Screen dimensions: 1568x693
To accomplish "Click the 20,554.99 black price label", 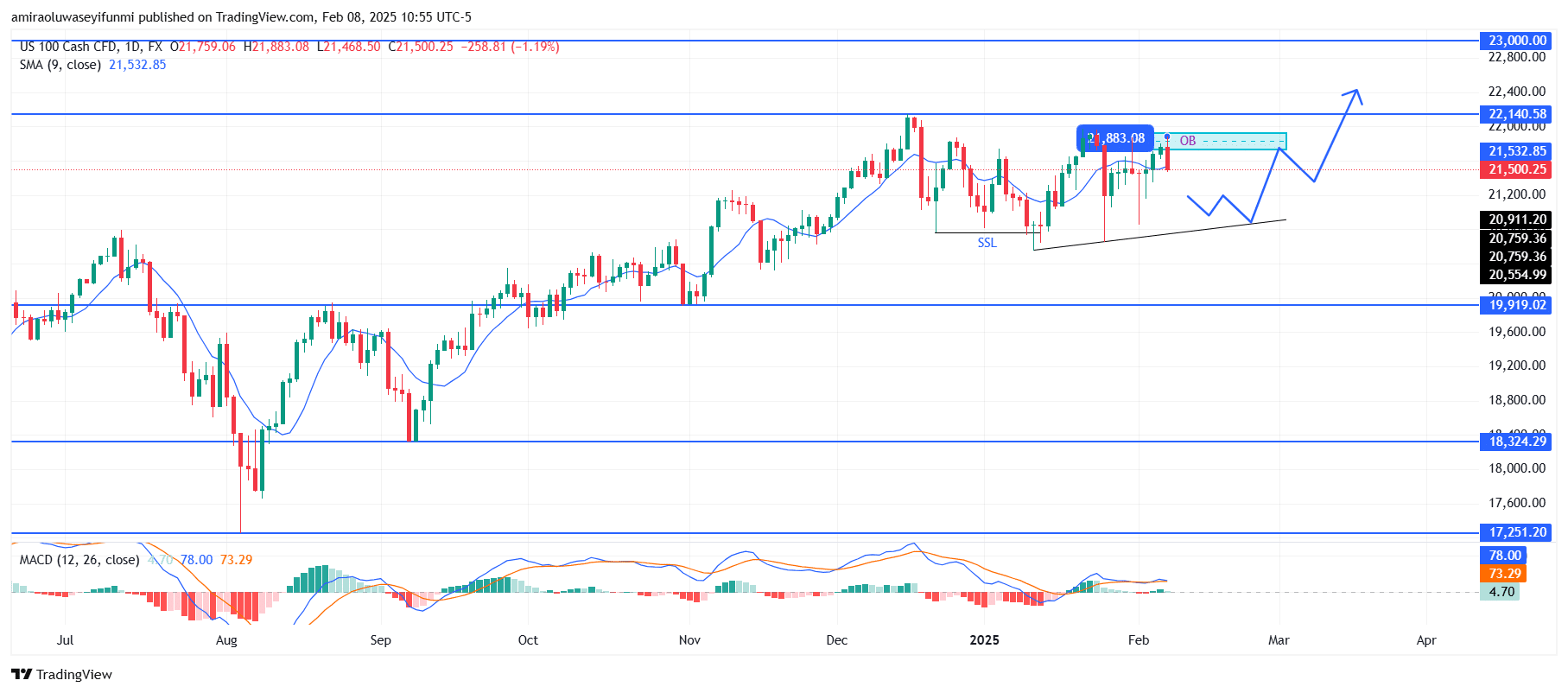I will pos(1517,275).
